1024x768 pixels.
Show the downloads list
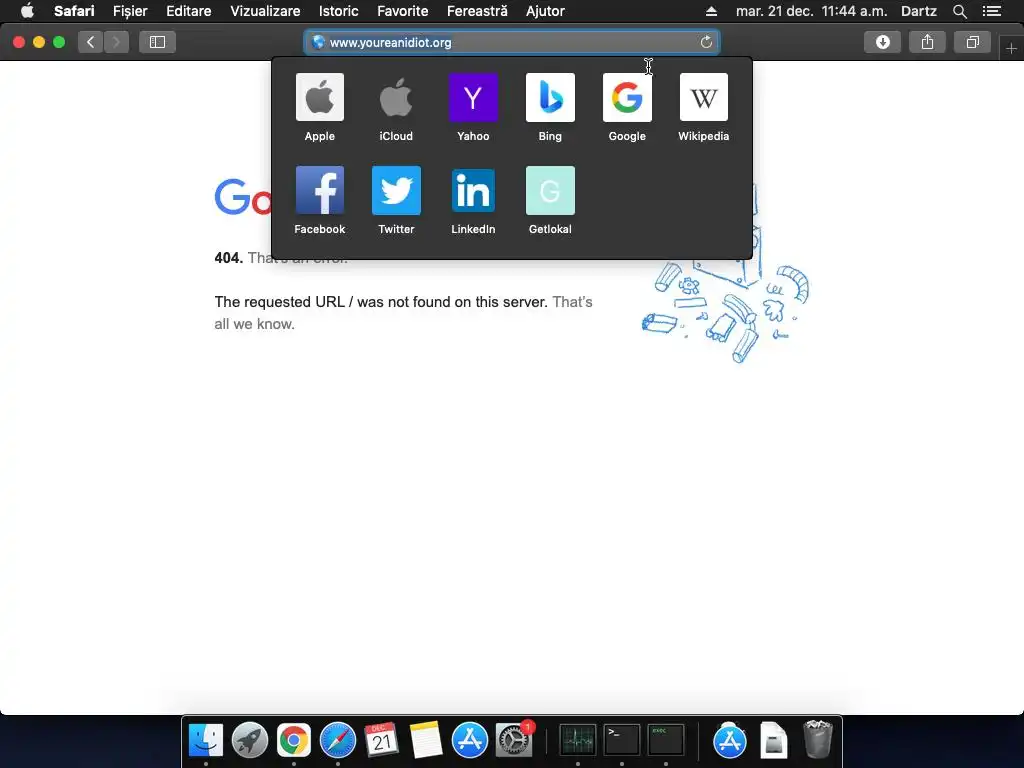[x=882, y=42]
